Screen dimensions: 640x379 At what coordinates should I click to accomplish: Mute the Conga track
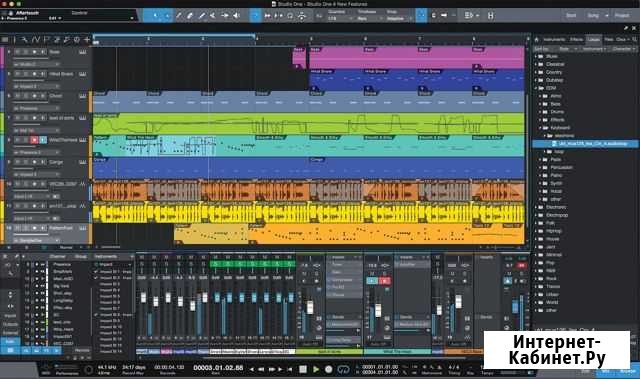click(18, 162)
